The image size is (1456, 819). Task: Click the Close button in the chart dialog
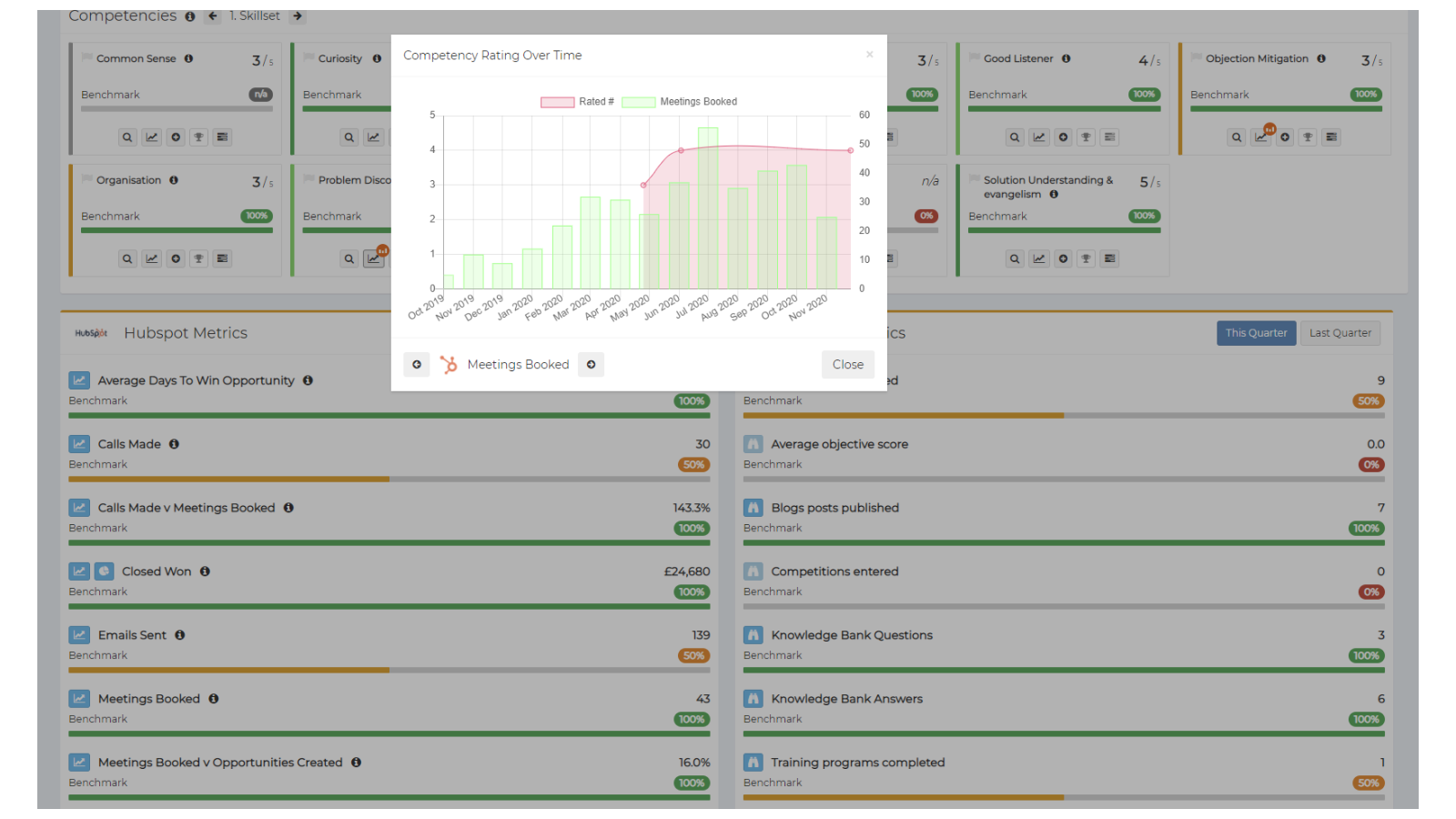[x=847, y=364]
